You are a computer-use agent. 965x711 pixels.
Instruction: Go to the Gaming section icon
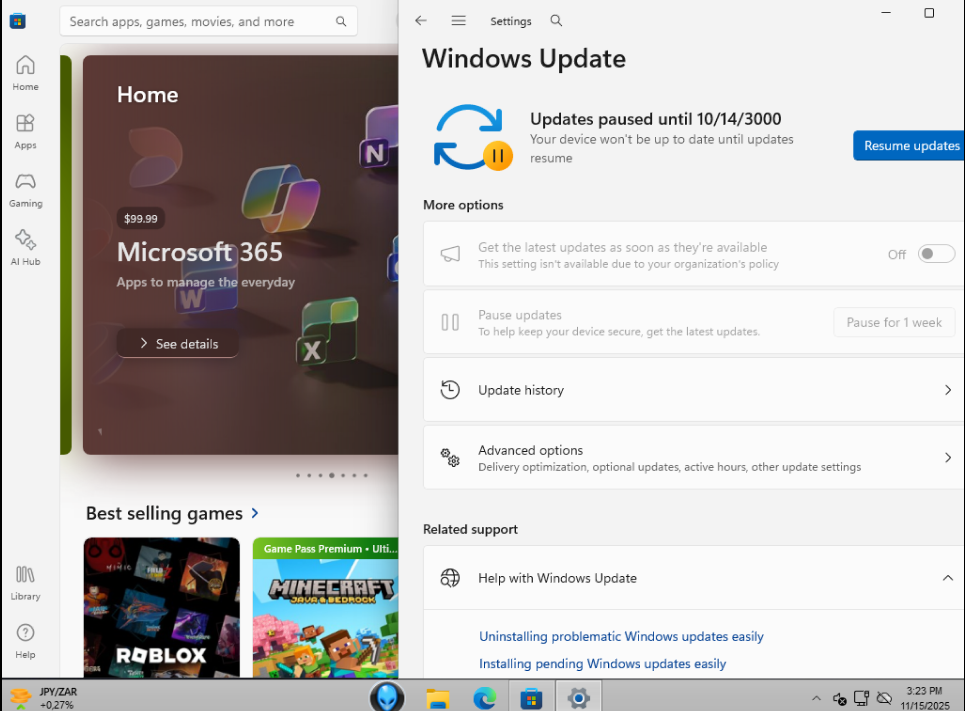pos(25,189)
